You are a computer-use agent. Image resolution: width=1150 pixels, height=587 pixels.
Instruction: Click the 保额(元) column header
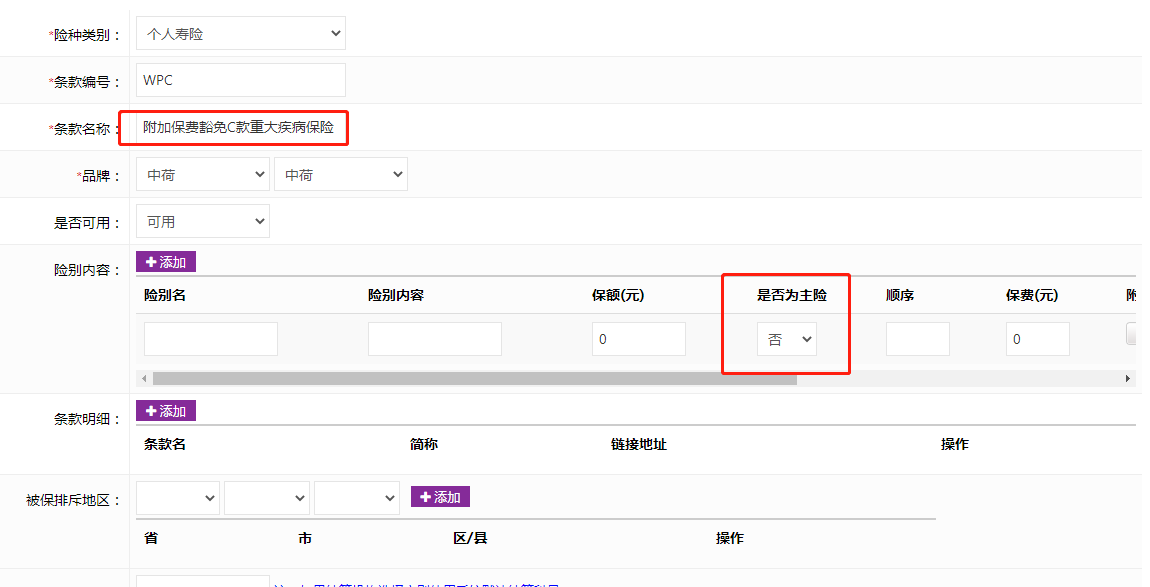click(618, 296)
